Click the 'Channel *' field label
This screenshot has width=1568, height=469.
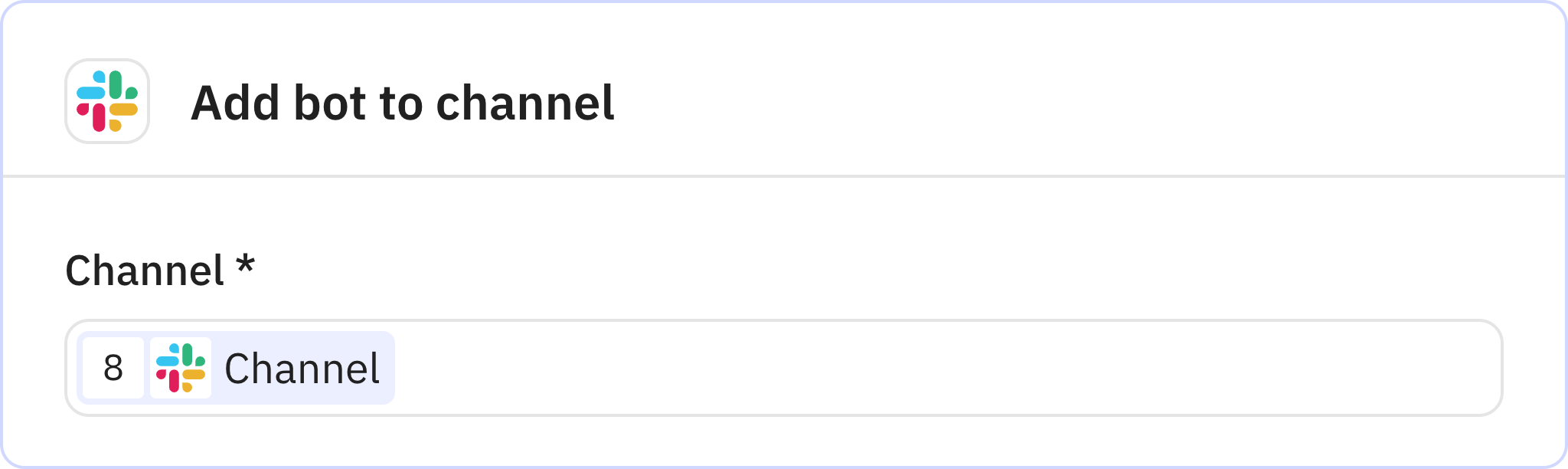[145, 271]
